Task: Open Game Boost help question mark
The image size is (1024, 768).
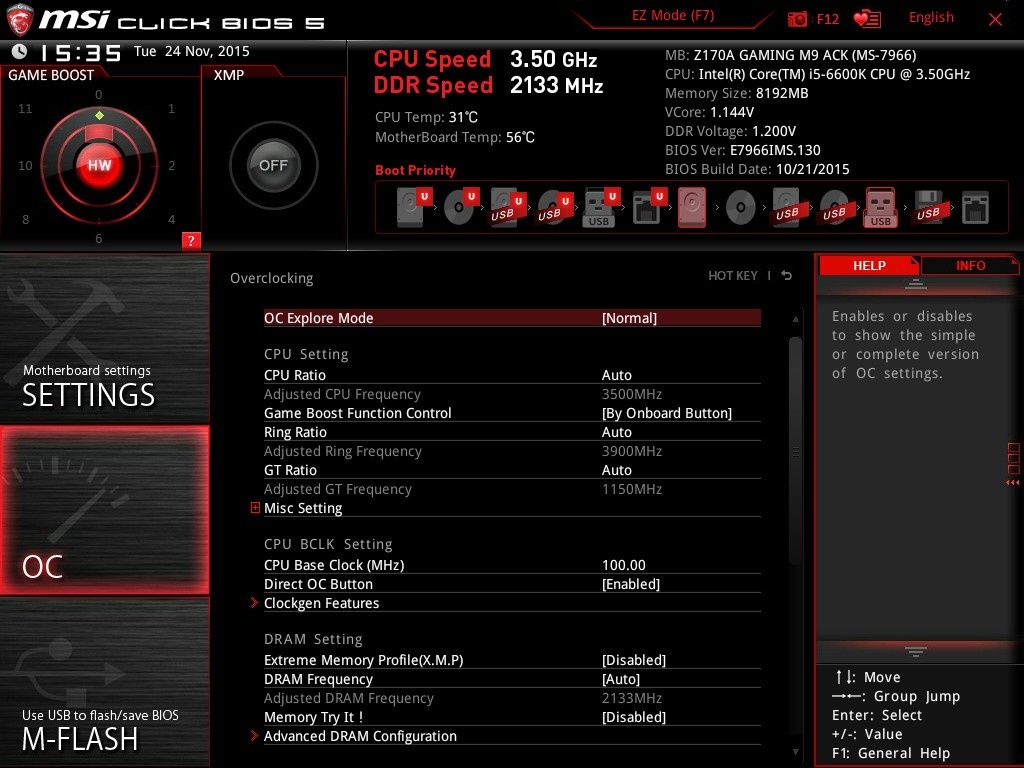Action: [191, 240]
